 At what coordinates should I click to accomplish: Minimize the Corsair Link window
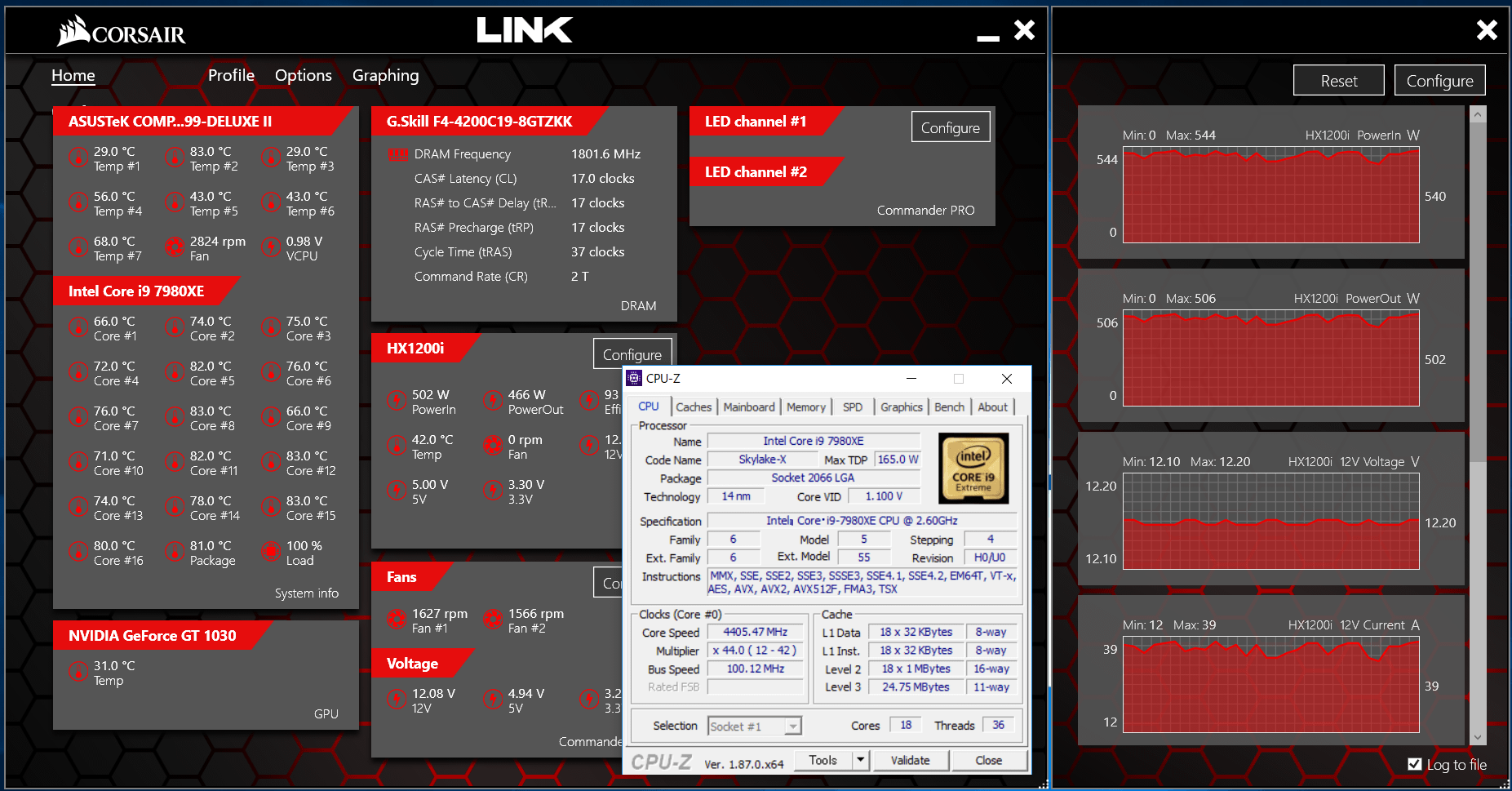[988, 38]
